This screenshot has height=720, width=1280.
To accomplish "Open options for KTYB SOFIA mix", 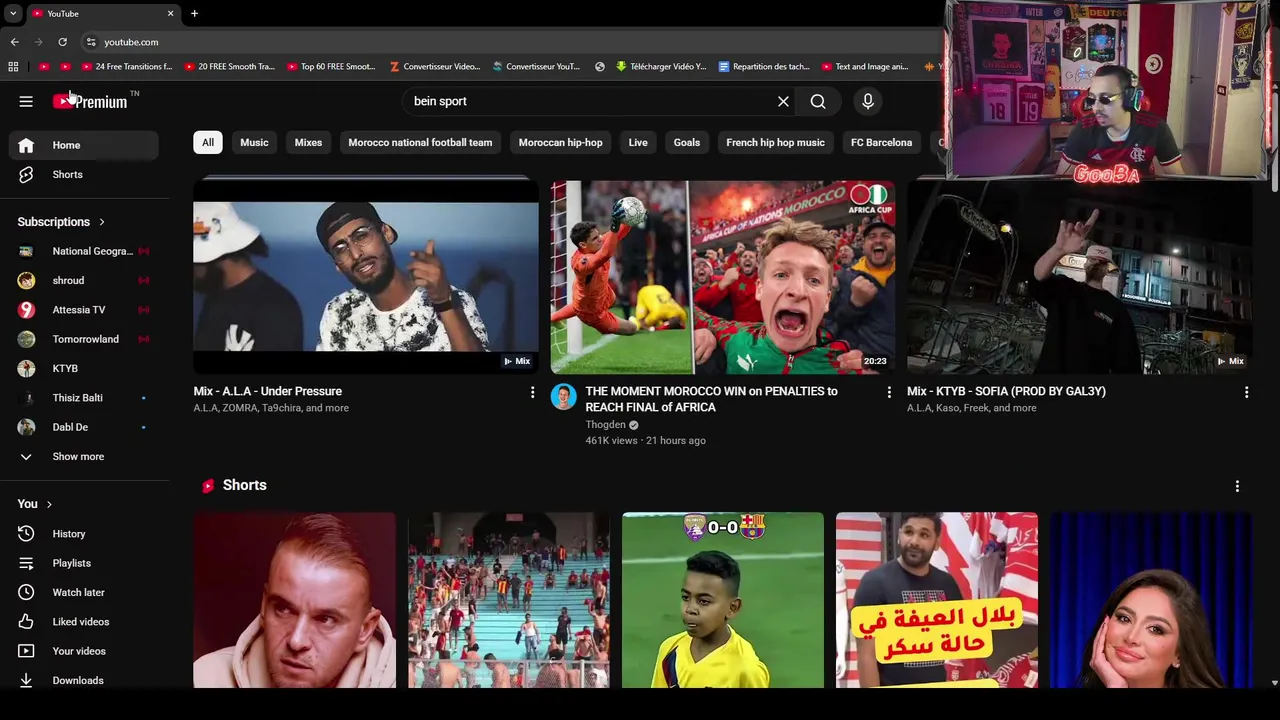I will [1246, 393].
